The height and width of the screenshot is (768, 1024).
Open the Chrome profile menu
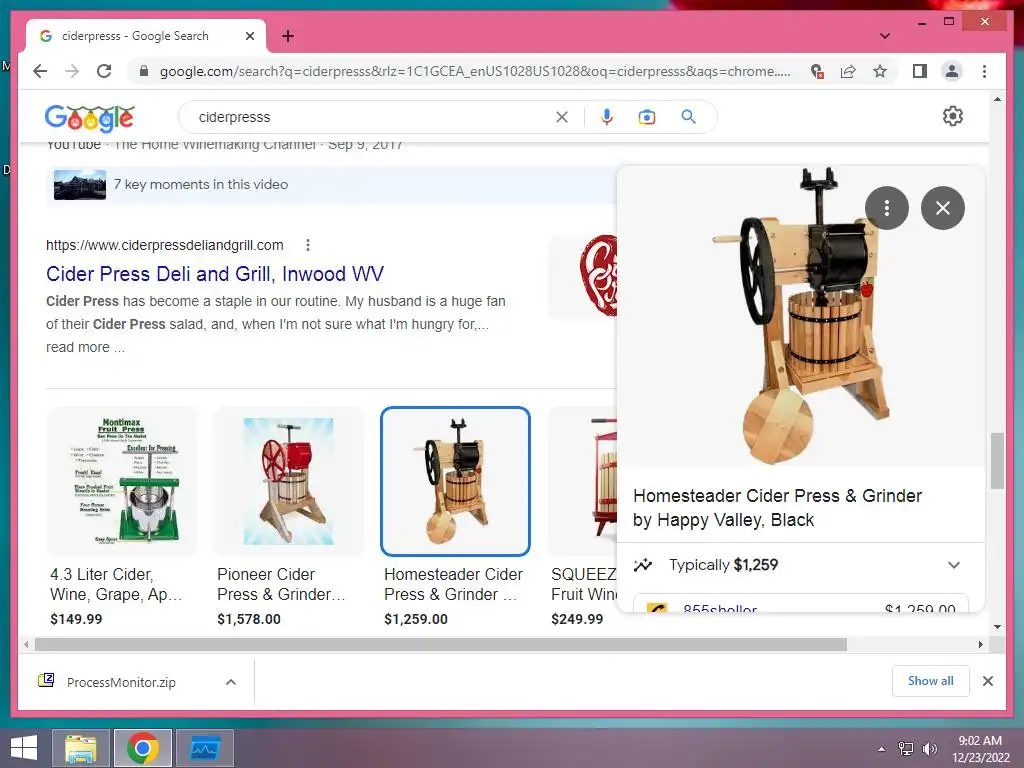(x=952, y=71)
